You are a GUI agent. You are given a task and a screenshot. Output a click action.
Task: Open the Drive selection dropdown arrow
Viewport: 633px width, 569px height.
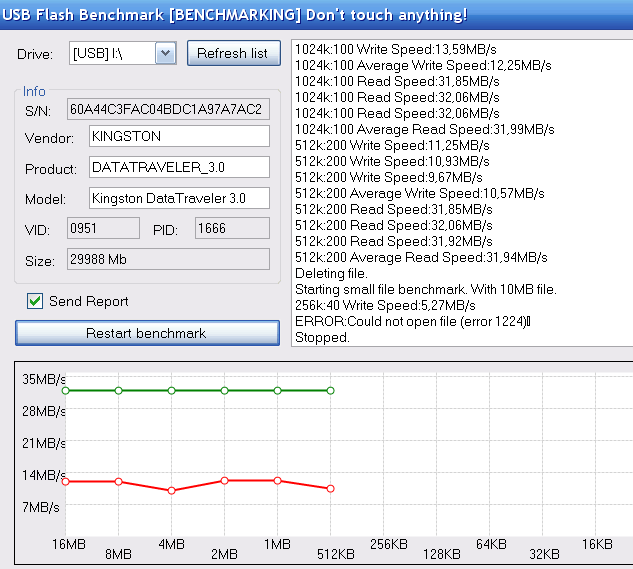point(166,53)
